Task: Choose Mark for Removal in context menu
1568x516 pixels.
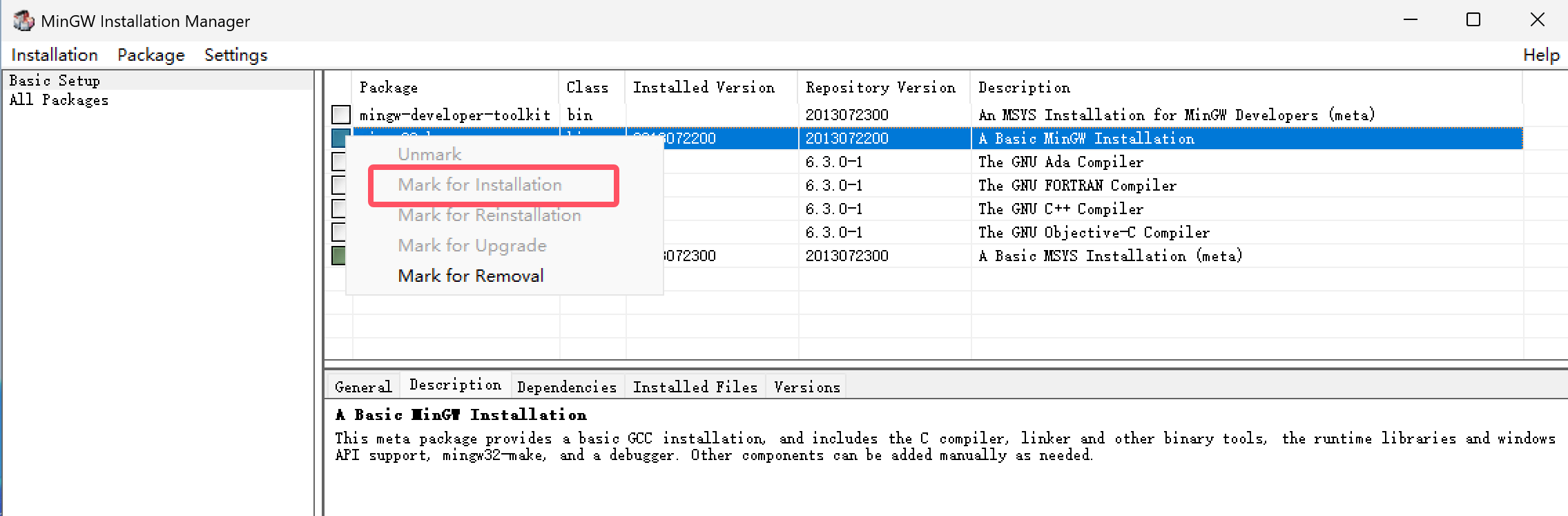Action: click(x=471, y=276)
